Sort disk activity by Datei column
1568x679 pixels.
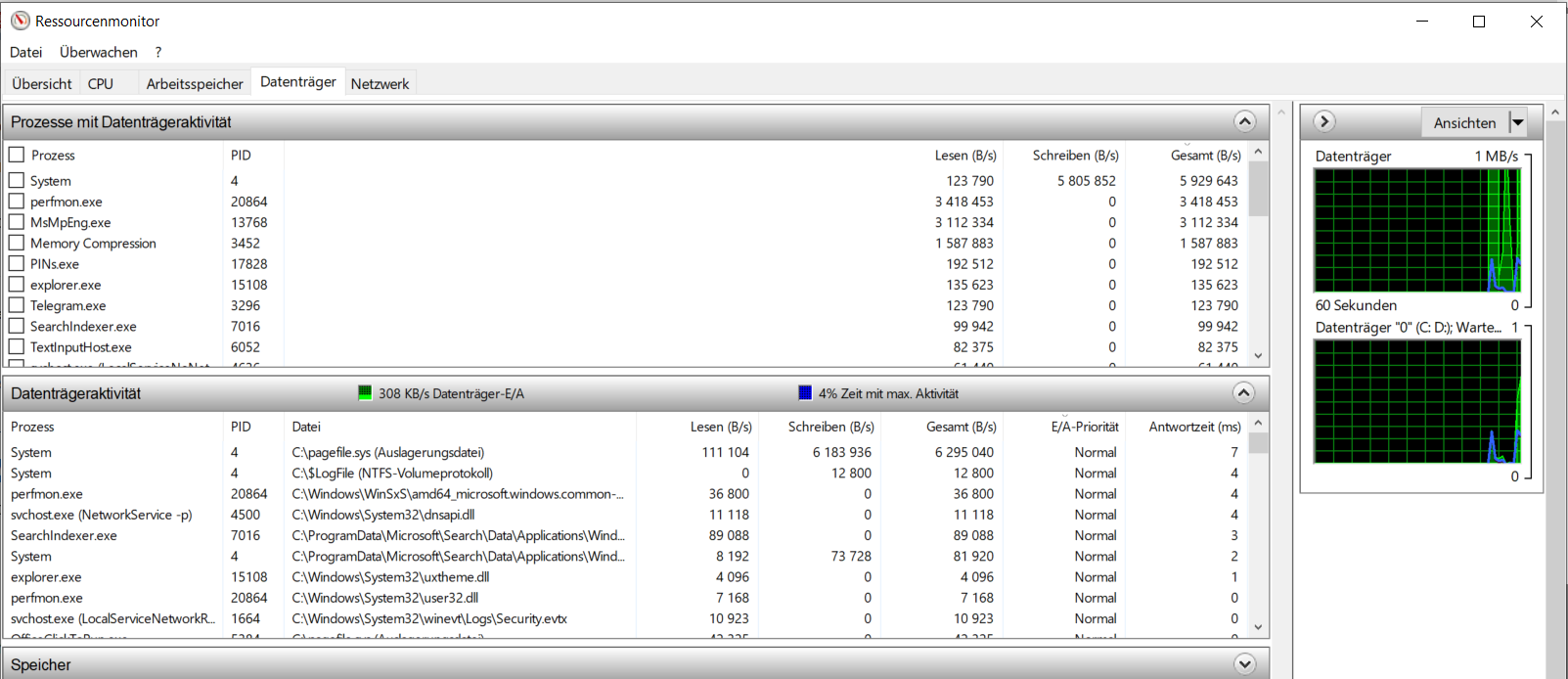pos(306,427)
